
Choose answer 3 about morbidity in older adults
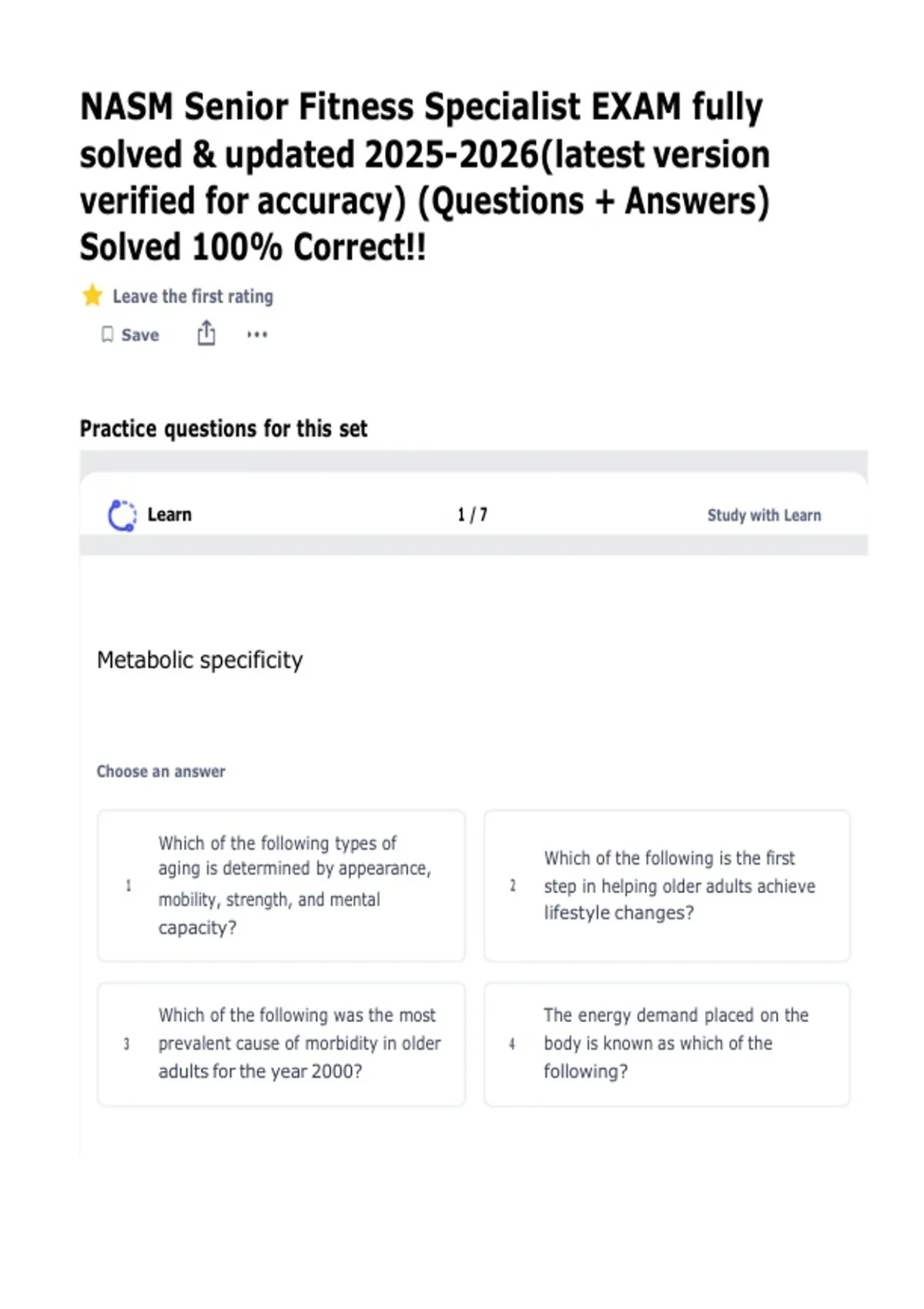[281, 1044]
